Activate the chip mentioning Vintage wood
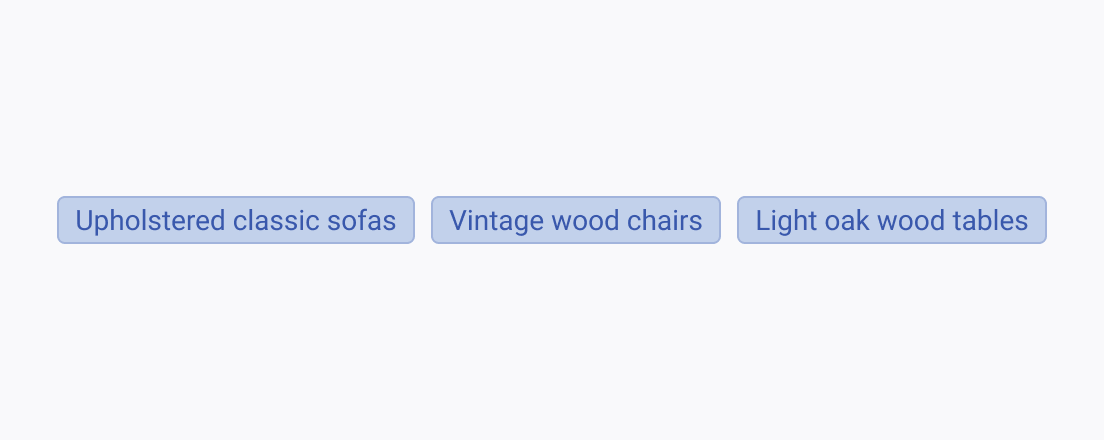1104x440 pixels. [576, 220]
